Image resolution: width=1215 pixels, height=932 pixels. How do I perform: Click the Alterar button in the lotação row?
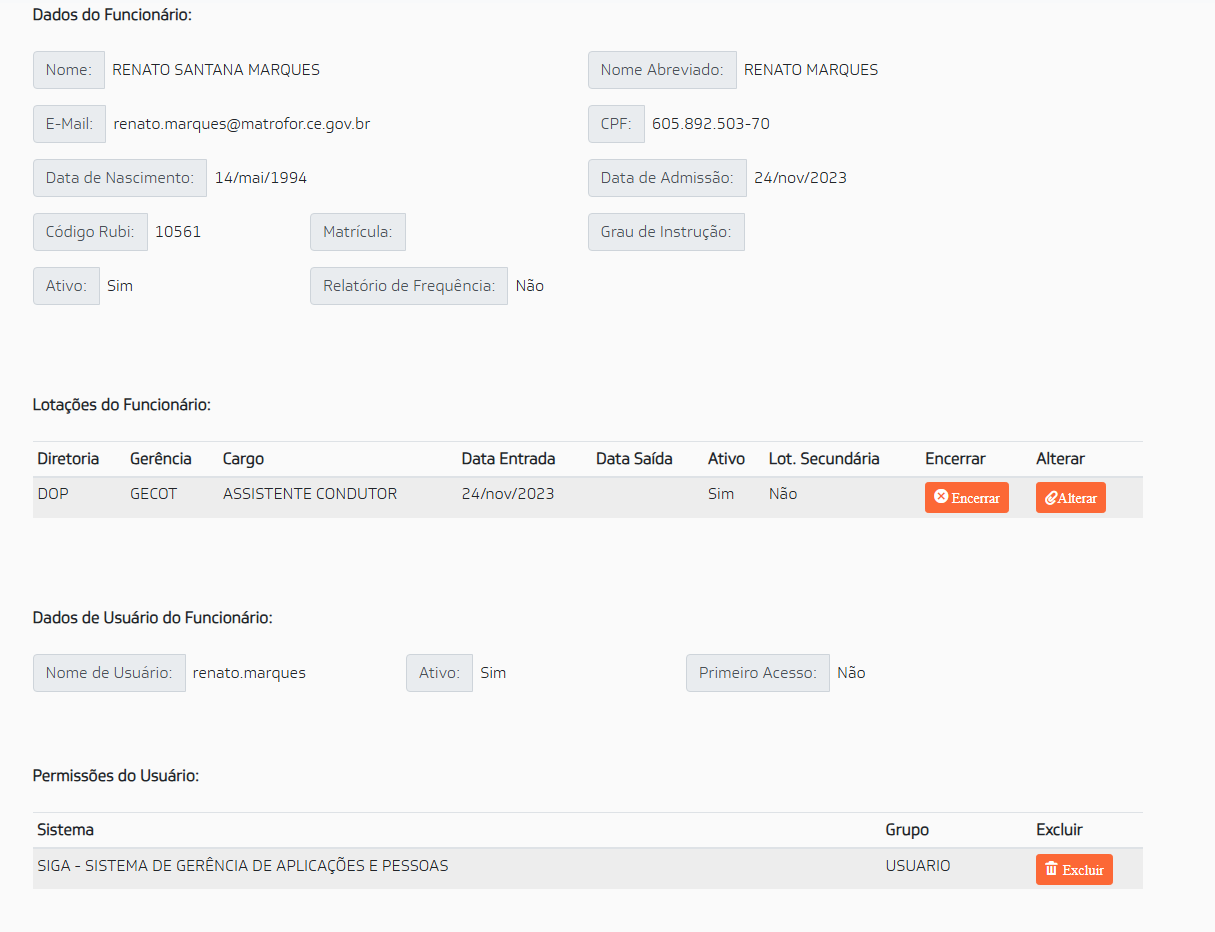point(1070,497)
